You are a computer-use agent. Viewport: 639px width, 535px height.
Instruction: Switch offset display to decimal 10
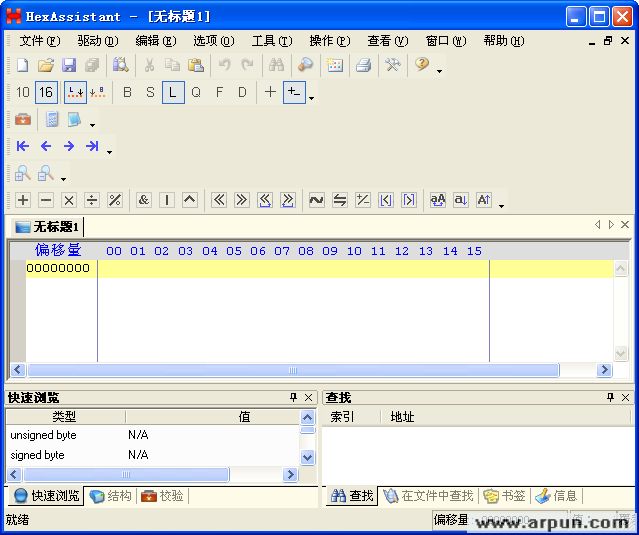[23, 92]
